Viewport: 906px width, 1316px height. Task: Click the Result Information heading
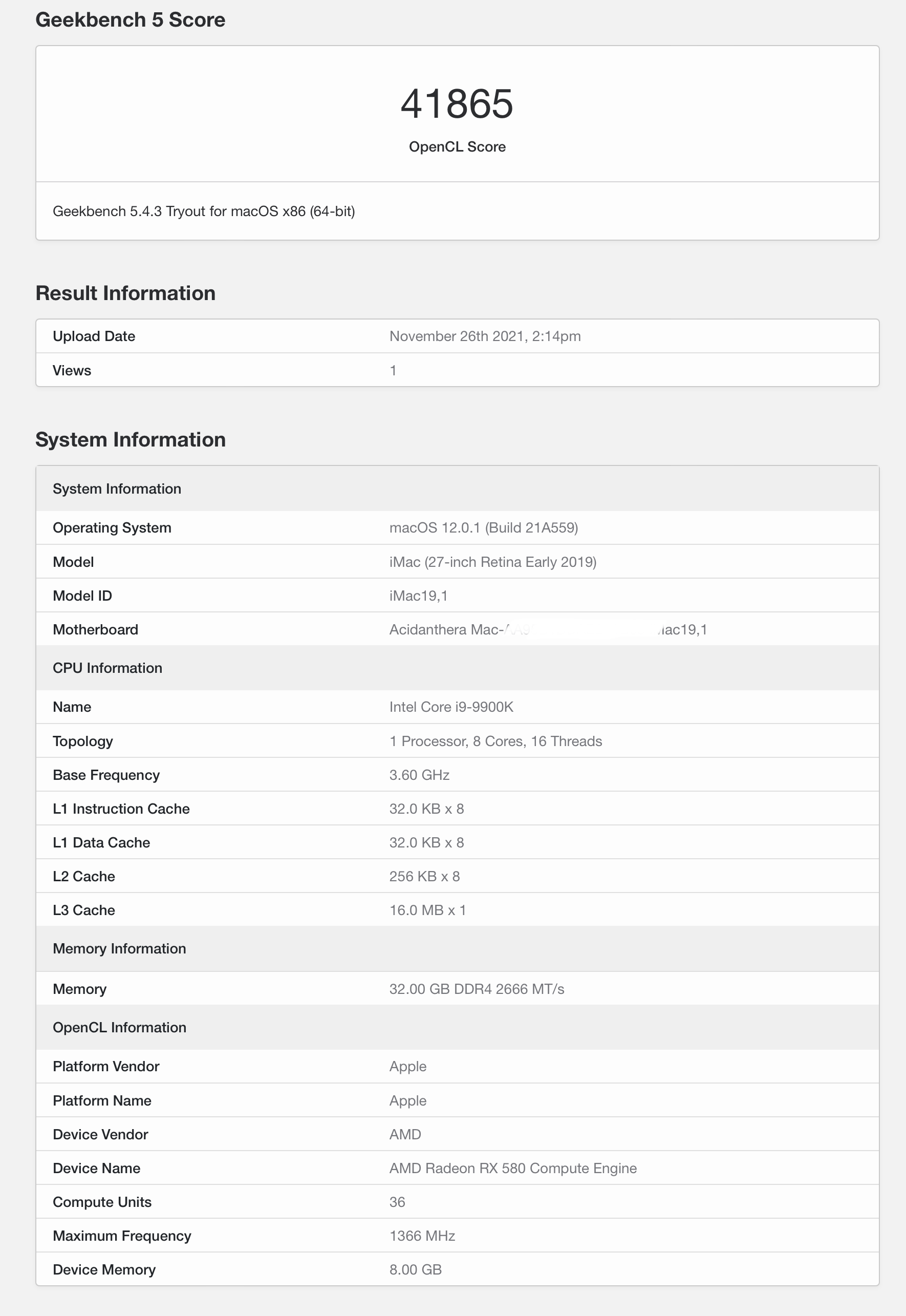pos(125,293)
